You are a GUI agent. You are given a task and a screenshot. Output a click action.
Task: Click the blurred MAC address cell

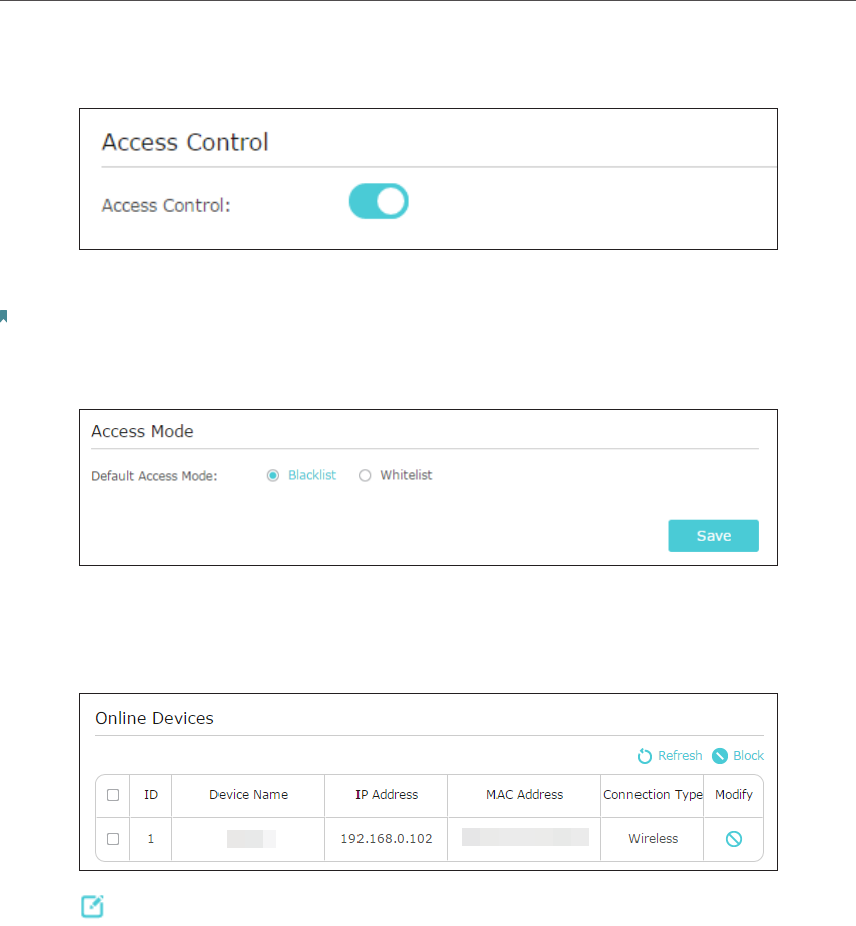pos(525,838)
